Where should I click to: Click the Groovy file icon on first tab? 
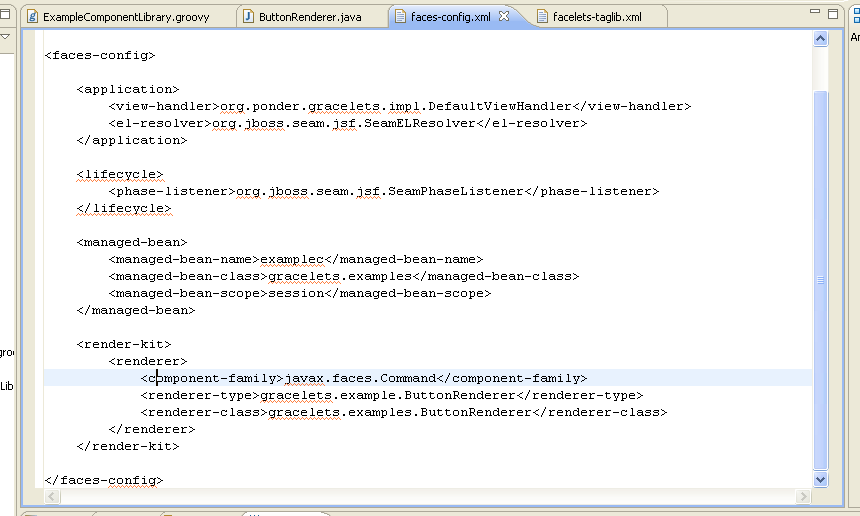(x=32, y=17)
